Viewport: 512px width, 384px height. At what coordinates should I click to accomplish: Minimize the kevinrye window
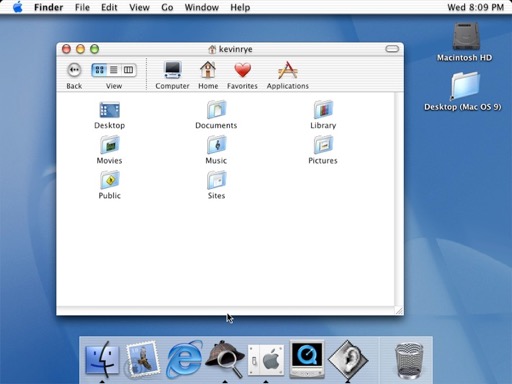coord(80,49)
